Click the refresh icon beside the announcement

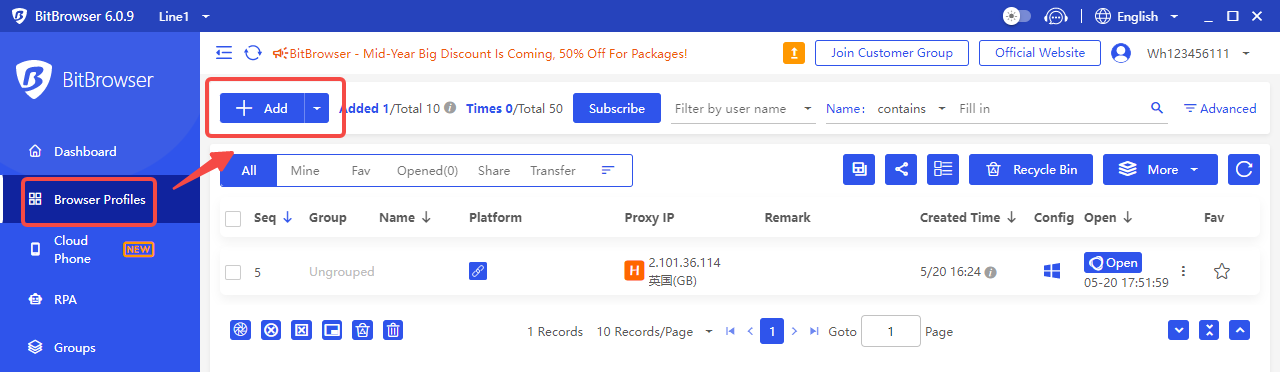click(x=253, y=53)
